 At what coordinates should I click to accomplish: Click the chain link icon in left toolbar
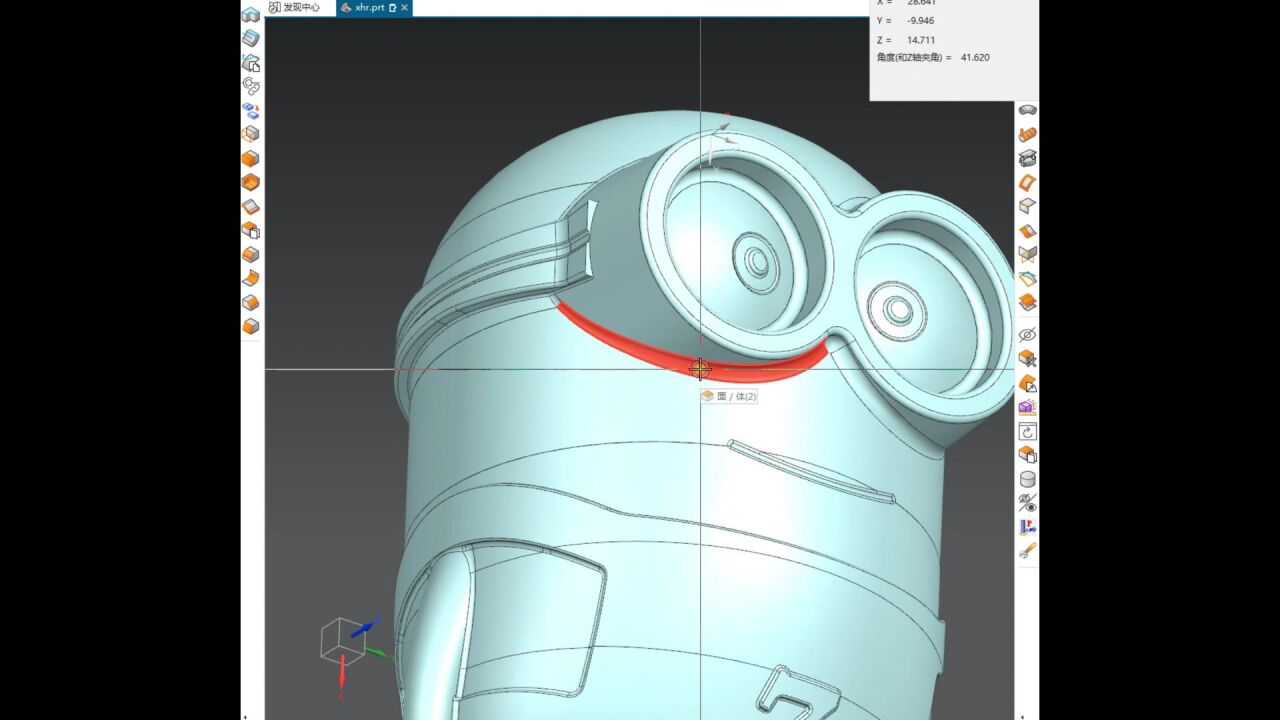click(x=251, y=87)
